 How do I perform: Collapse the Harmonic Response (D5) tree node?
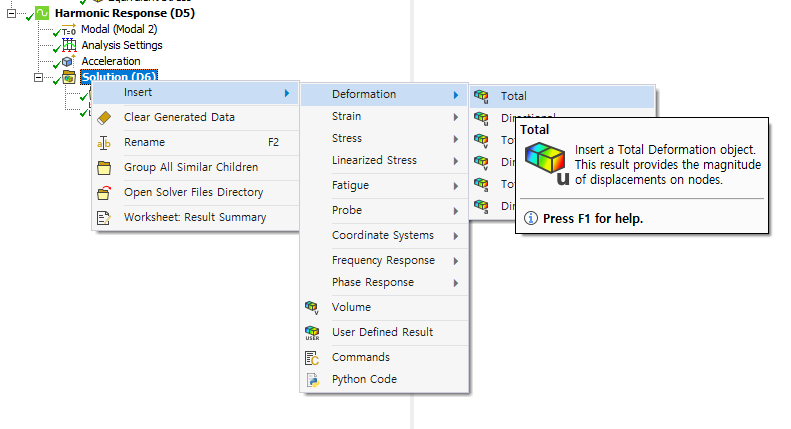(x=12, y=14)
